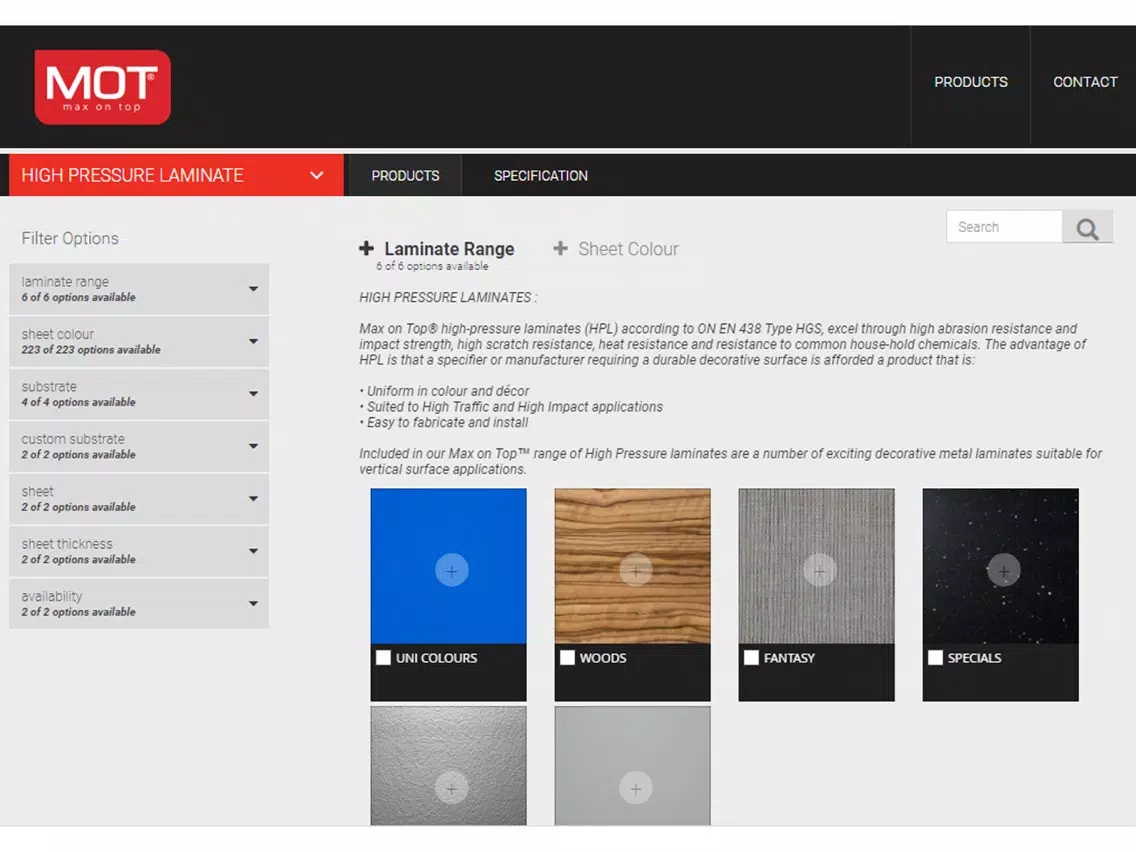Click the Specials label
This screenshot has width=1136, height=852.
tap(974, 658)
